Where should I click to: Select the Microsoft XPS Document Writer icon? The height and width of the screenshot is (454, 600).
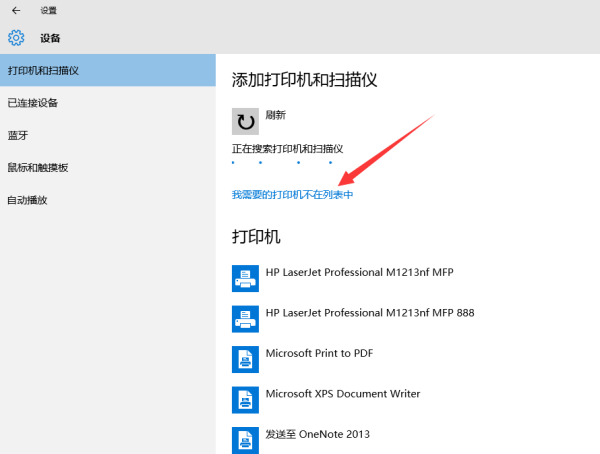tap(245, 400)
